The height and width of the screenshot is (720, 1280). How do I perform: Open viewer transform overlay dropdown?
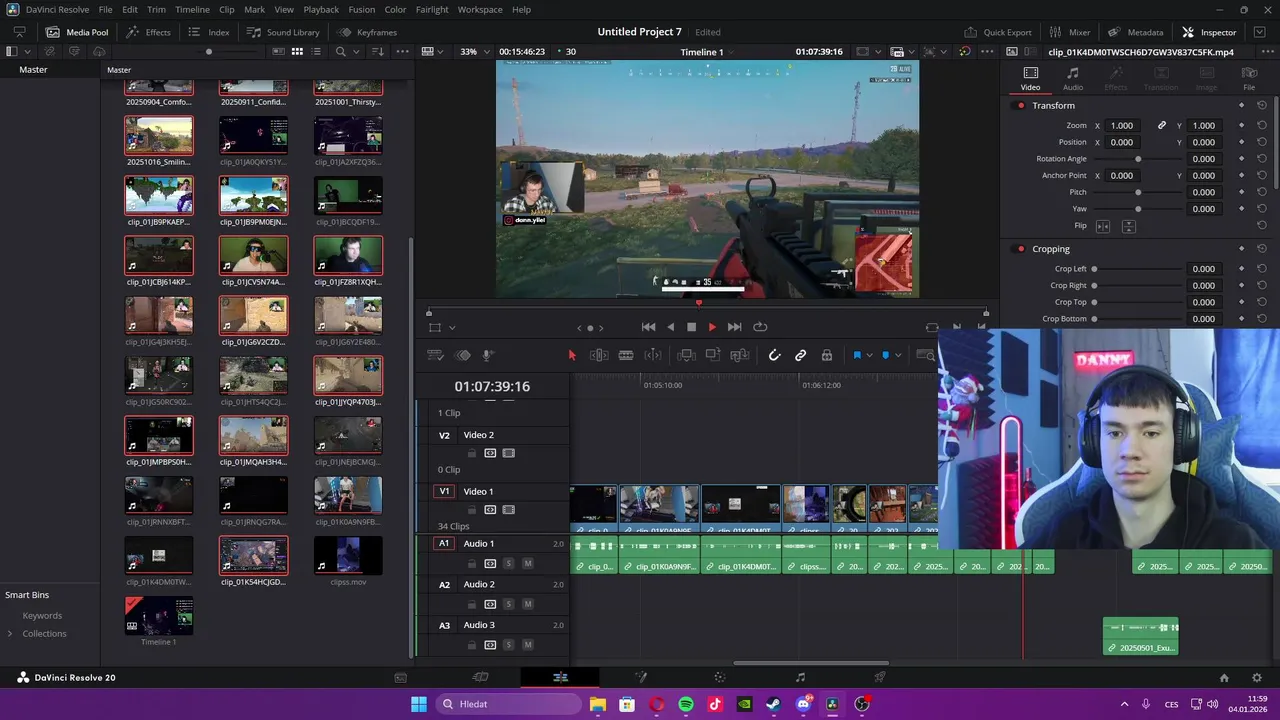(452, 327)
